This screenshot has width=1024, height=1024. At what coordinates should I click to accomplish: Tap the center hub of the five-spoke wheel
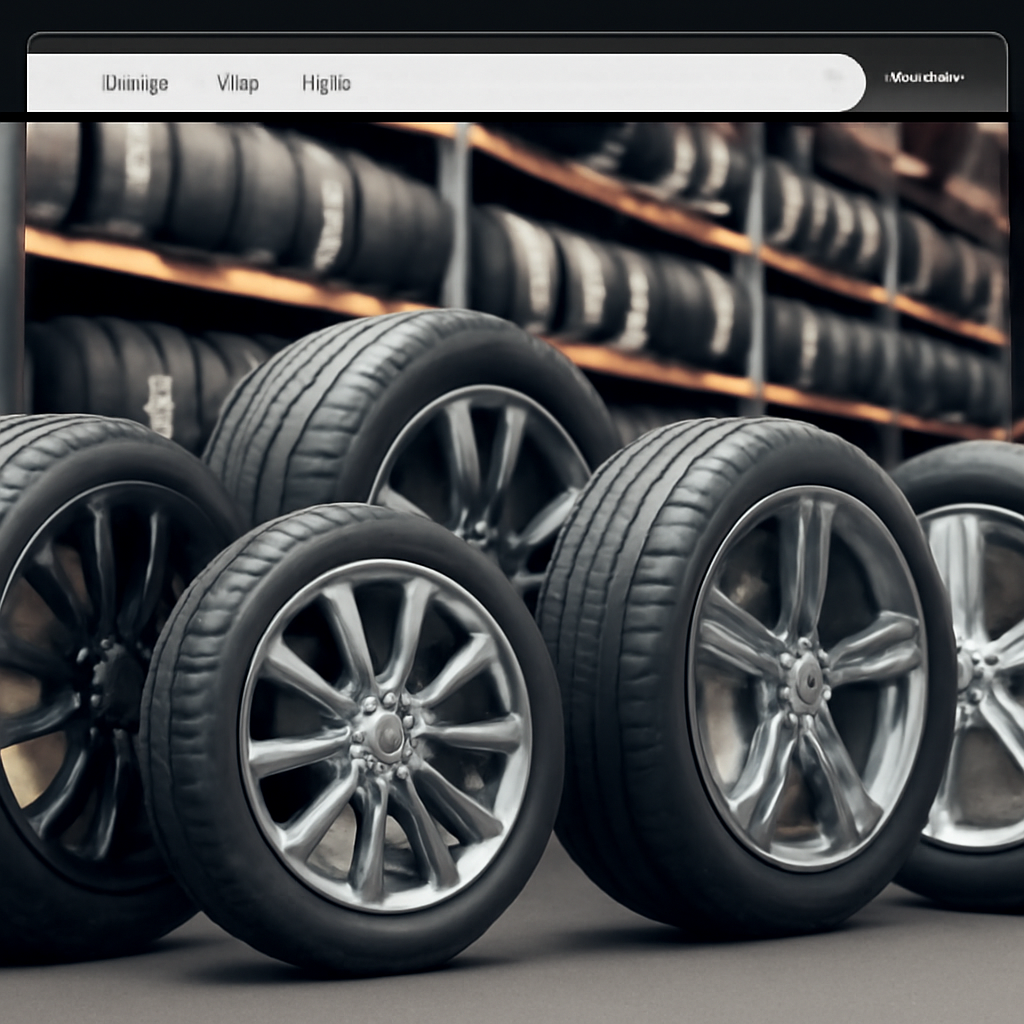(806, 682)
